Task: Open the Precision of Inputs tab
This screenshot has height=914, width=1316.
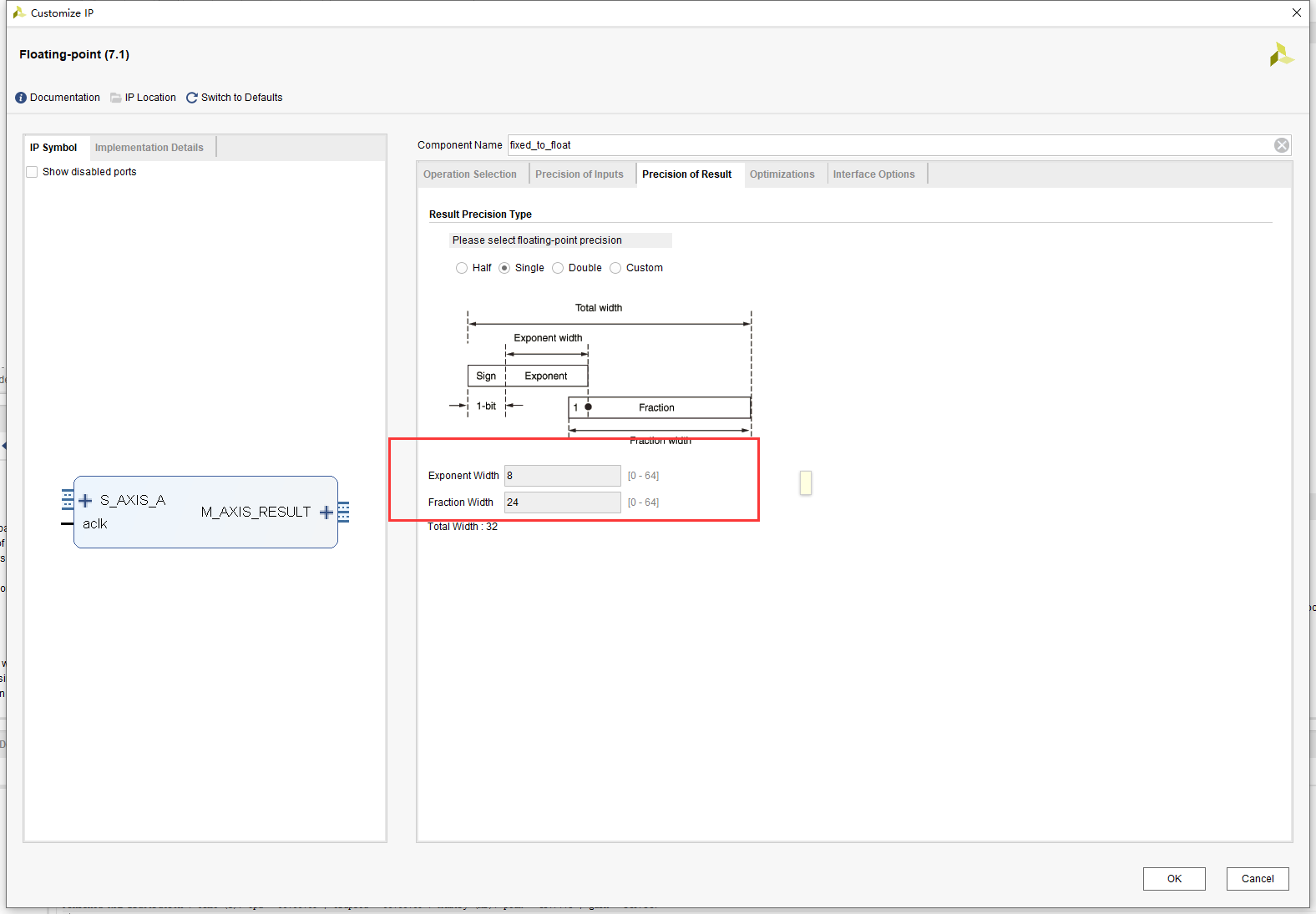Action: point(580,174)
